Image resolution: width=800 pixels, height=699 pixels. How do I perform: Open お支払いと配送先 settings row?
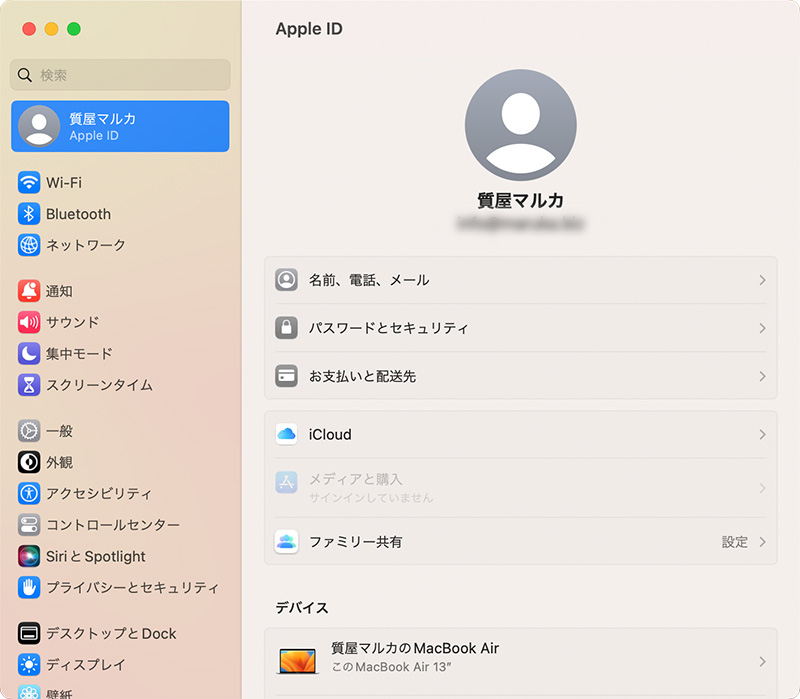(520, 376)
